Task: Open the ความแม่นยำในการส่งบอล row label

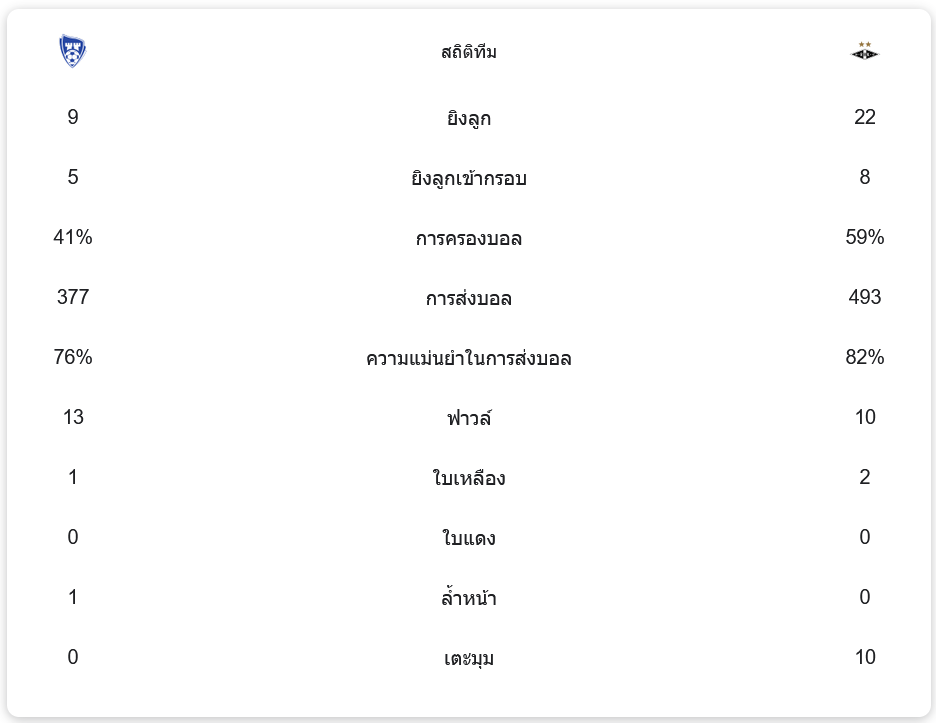Action: [468, 359]
